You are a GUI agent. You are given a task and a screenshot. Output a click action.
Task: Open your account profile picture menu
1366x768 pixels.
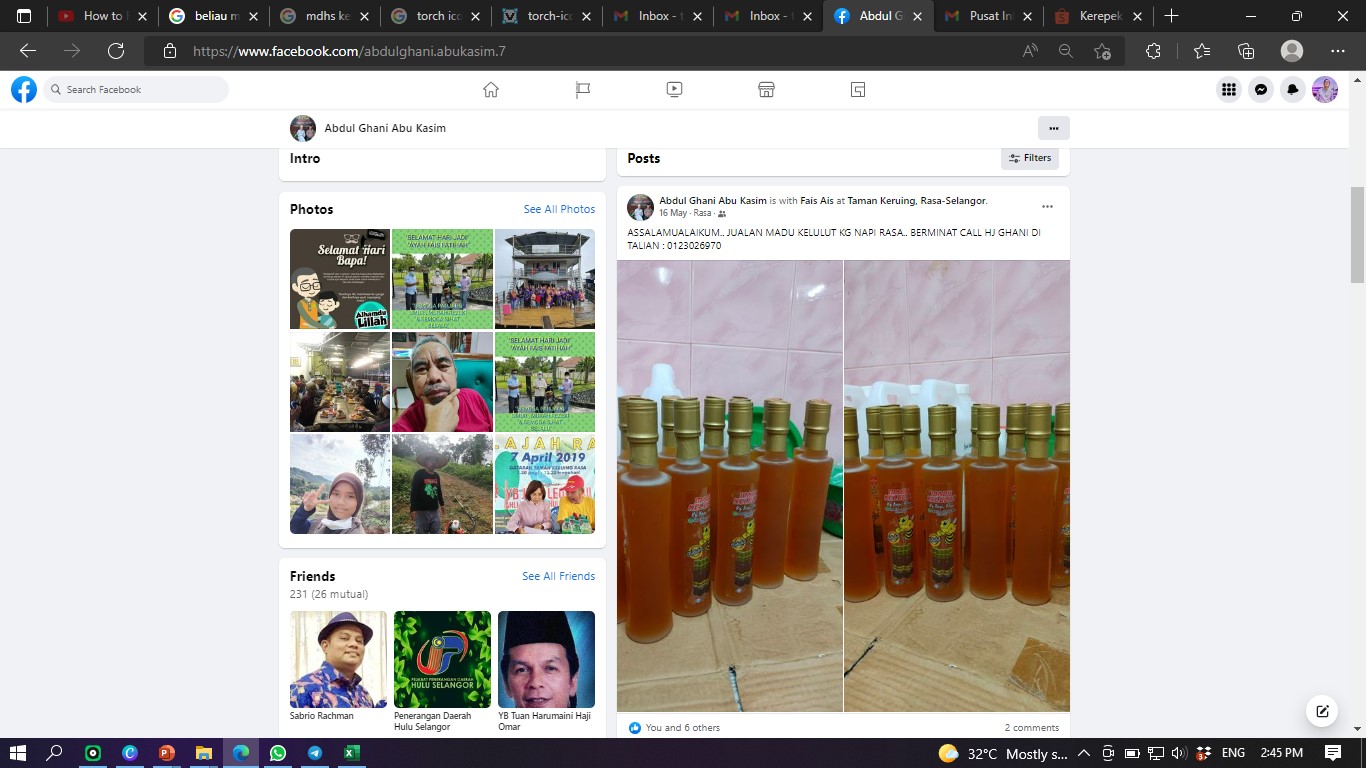pos(1325,90)
